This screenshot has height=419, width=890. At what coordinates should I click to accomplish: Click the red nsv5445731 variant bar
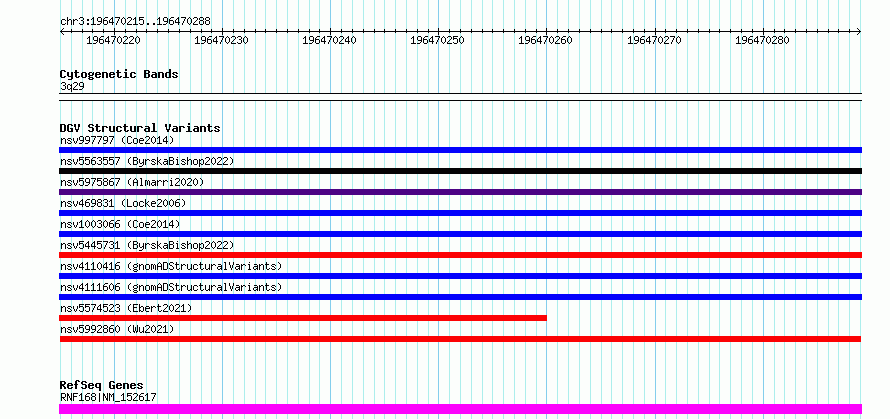coord(460,255)
